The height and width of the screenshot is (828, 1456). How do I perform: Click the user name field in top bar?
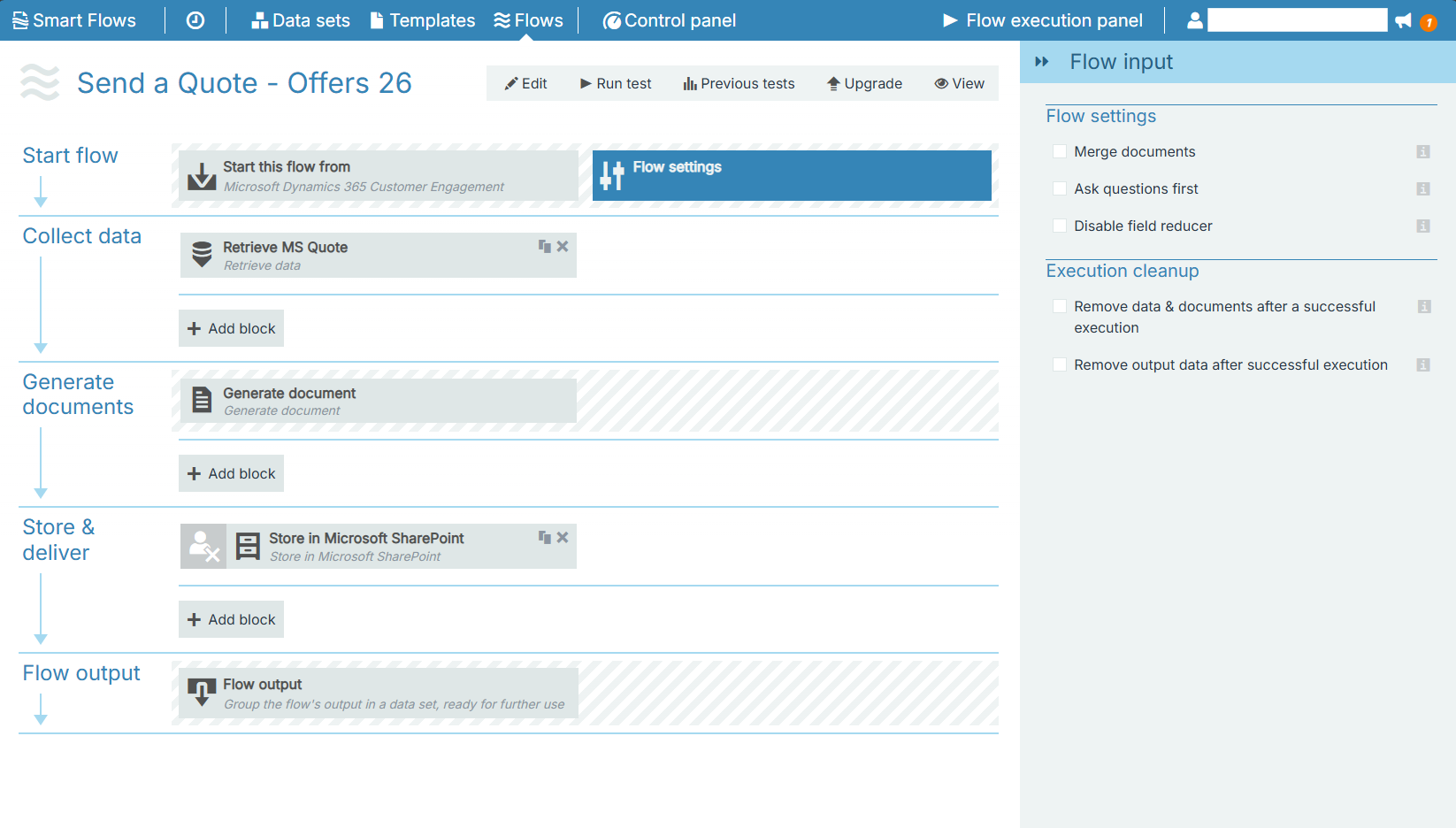[1298, 20]
